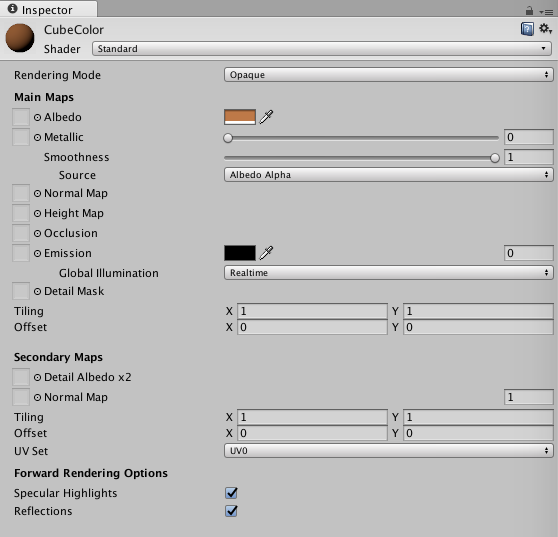Click Secondary Maps Offset X field
This screenshot has height=537, width=558.
(312, 433)
